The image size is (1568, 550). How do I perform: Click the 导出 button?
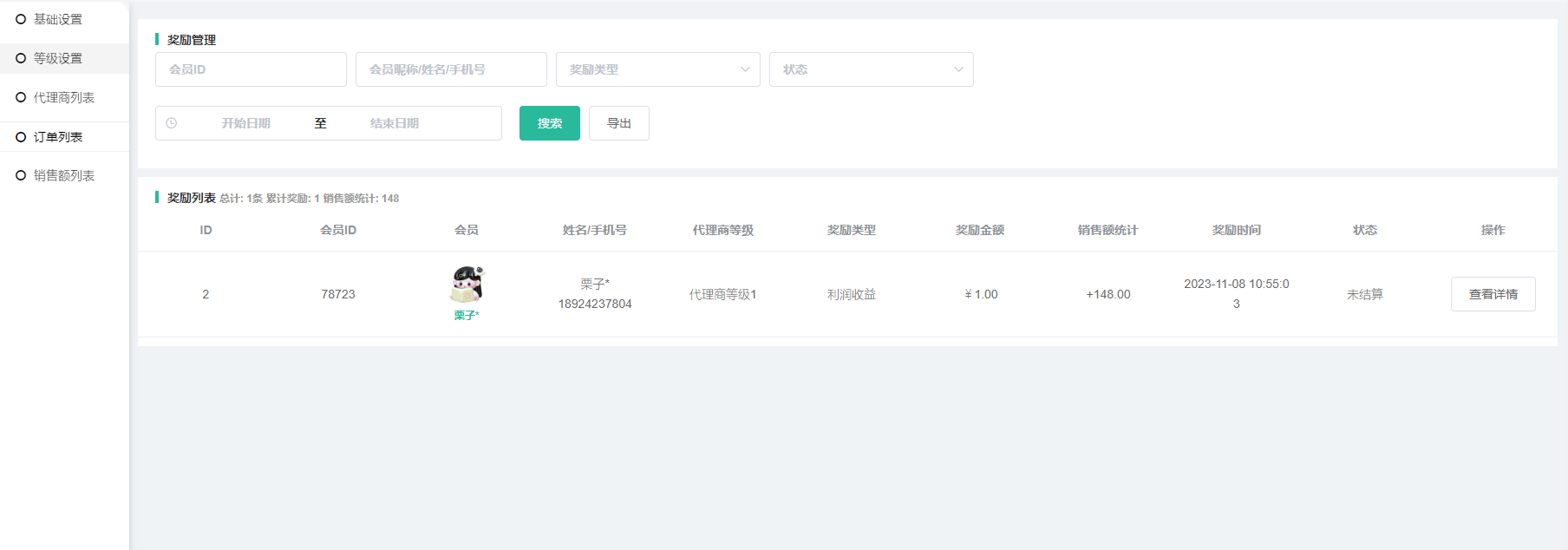coord(618,123)
